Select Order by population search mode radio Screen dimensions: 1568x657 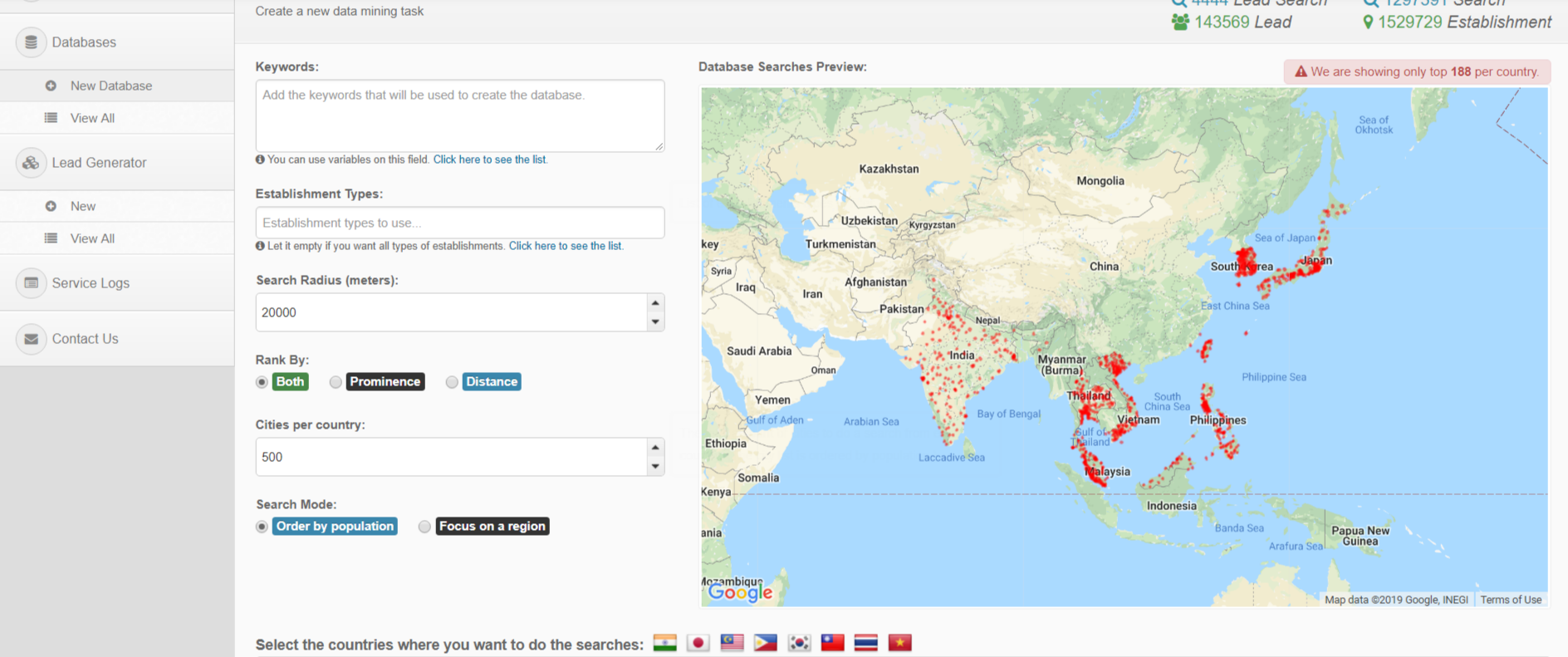pyautogui.click(x=262, y=527)
